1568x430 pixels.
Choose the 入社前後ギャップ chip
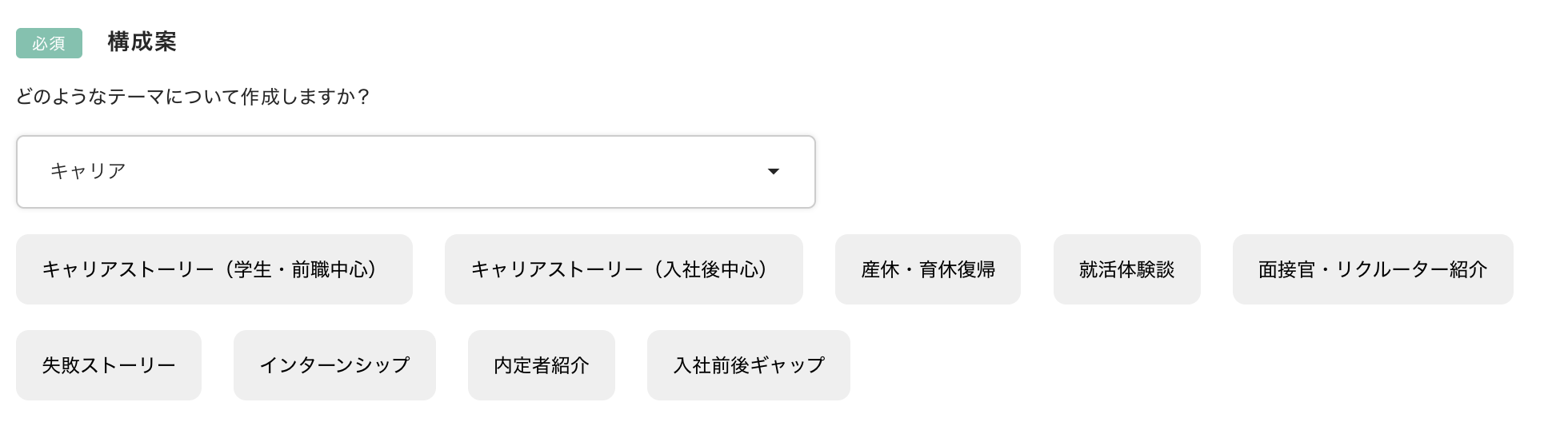(748, 365)
